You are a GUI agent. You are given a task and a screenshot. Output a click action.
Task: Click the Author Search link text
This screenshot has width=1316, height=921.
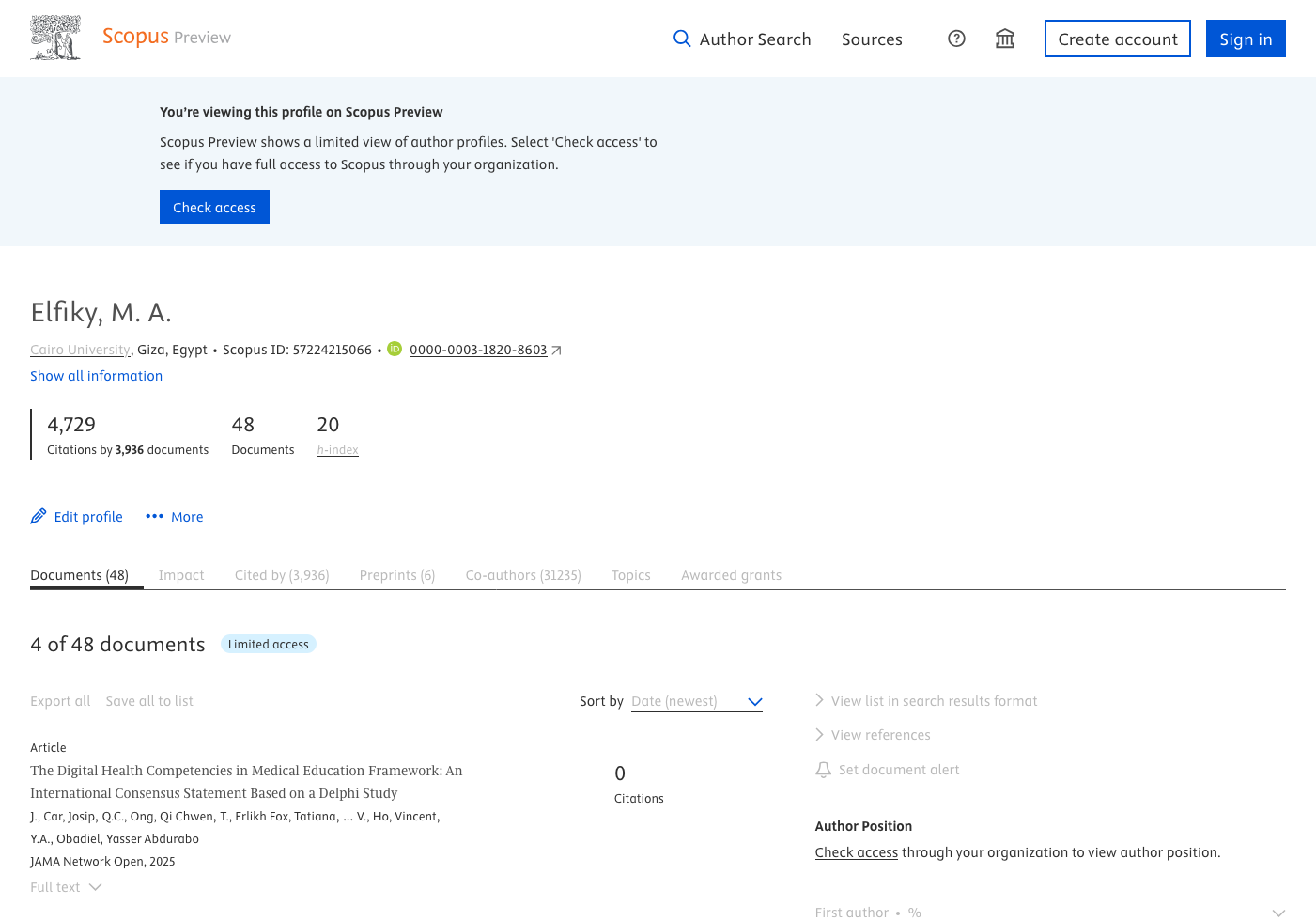click(x=755, y=39)
